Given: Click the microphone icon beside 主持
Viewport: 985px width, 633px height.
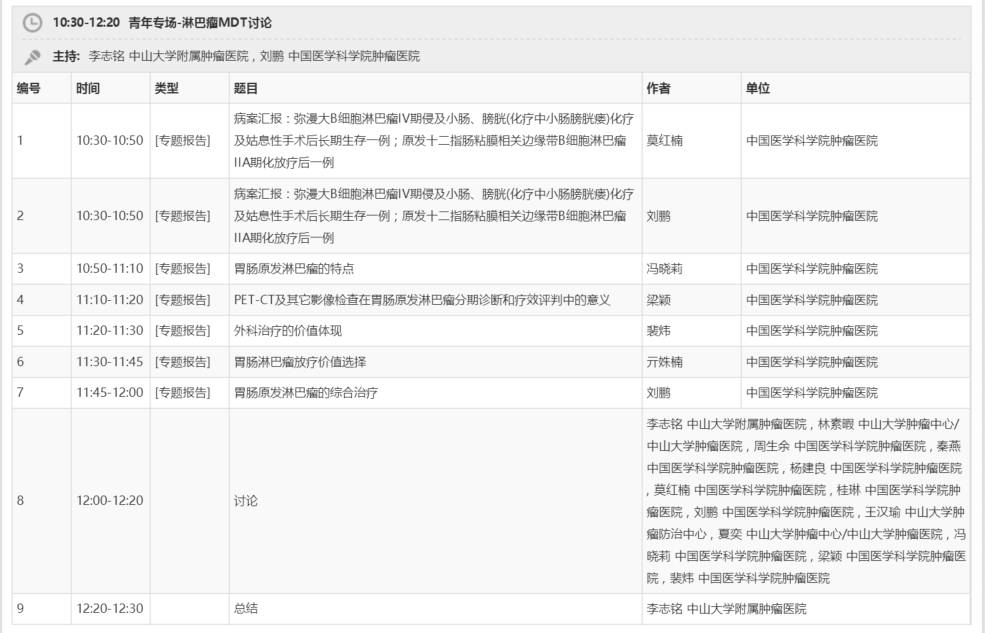Looking at the screenshot, I should pyautogui.click(x=32, y=57).
